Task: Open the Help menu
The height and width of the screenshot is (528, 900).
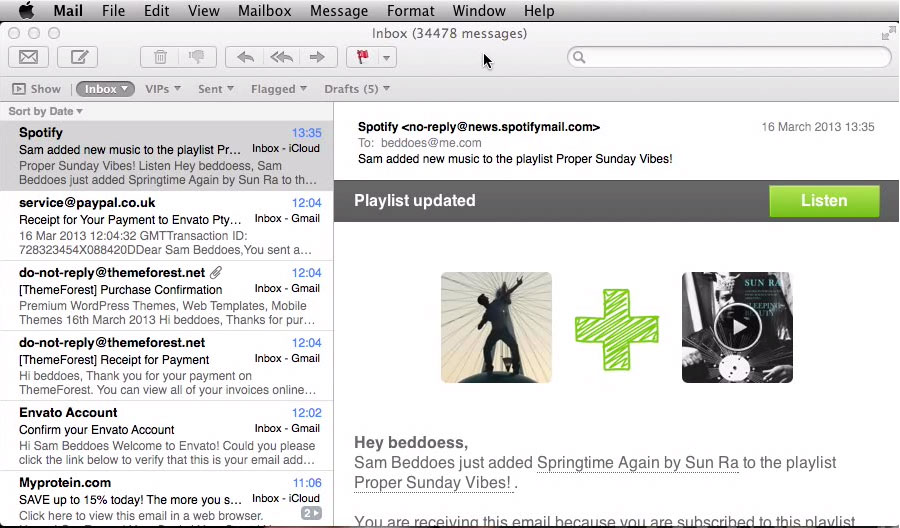Action: coord(538,10)
